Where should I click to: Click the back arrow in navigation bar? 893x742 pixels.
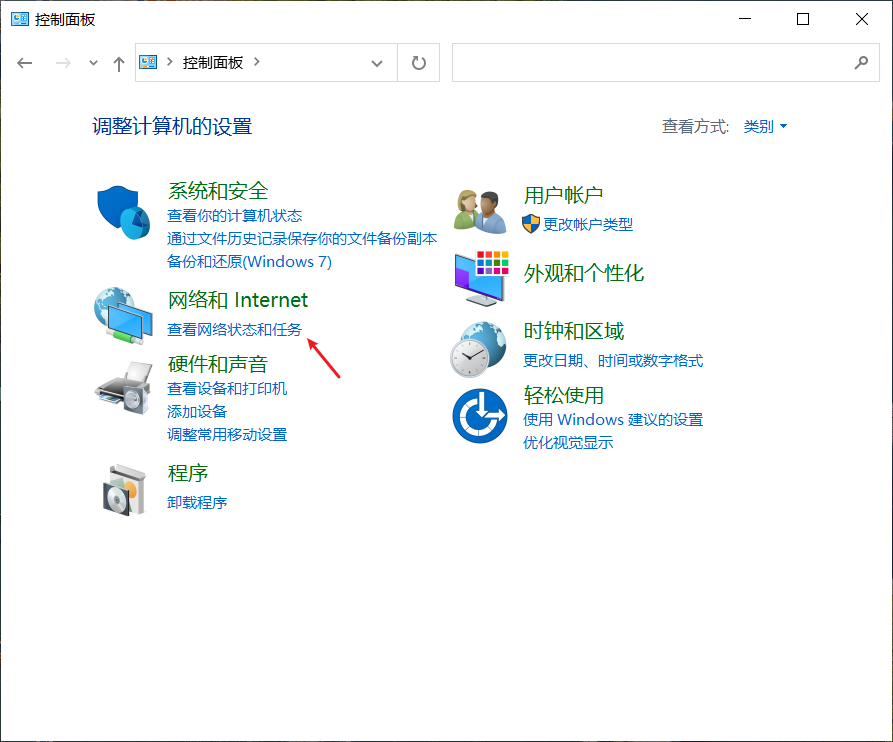pos(24,63)
